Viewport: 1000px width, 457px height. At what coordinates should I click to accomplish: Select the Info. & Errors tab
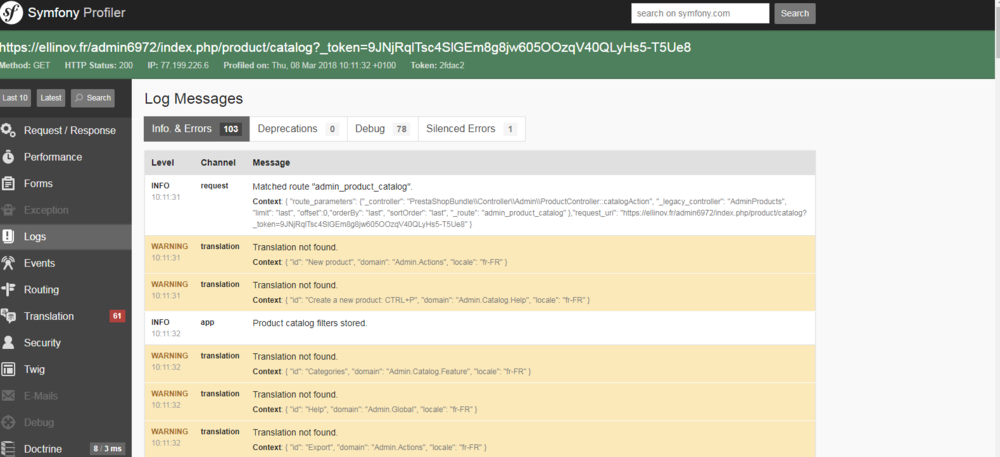(196, 129)
